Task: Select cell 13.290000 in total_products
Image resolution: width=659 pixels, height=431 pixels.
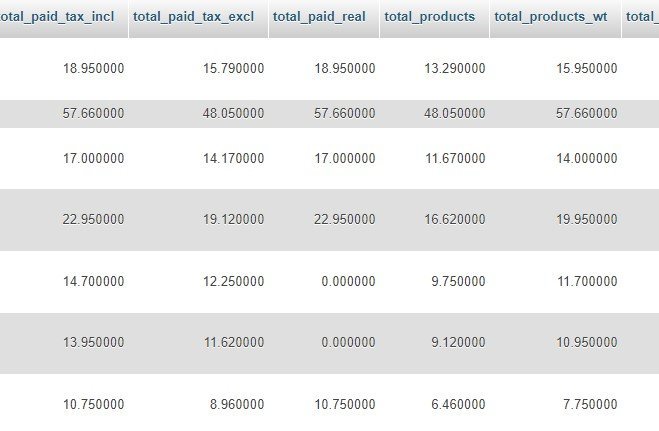Action: 455,68
